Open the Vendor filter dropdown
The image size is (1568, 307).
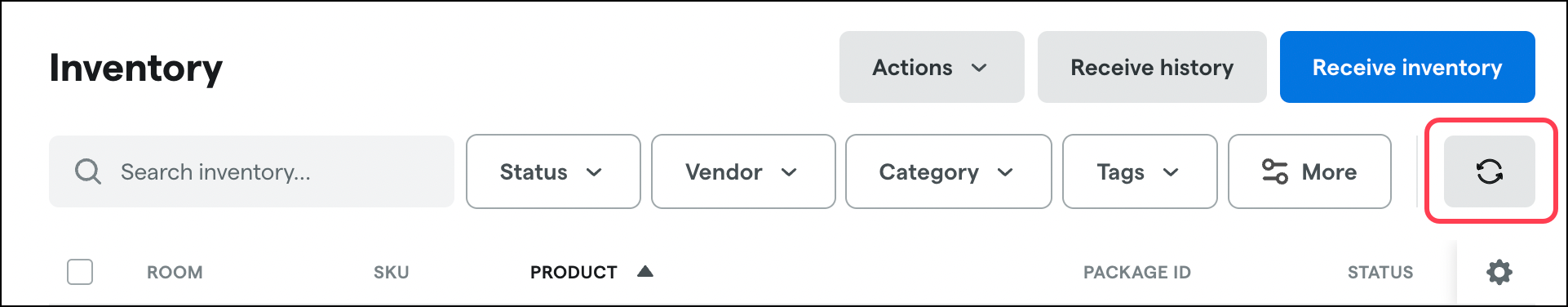click(743, 171)
